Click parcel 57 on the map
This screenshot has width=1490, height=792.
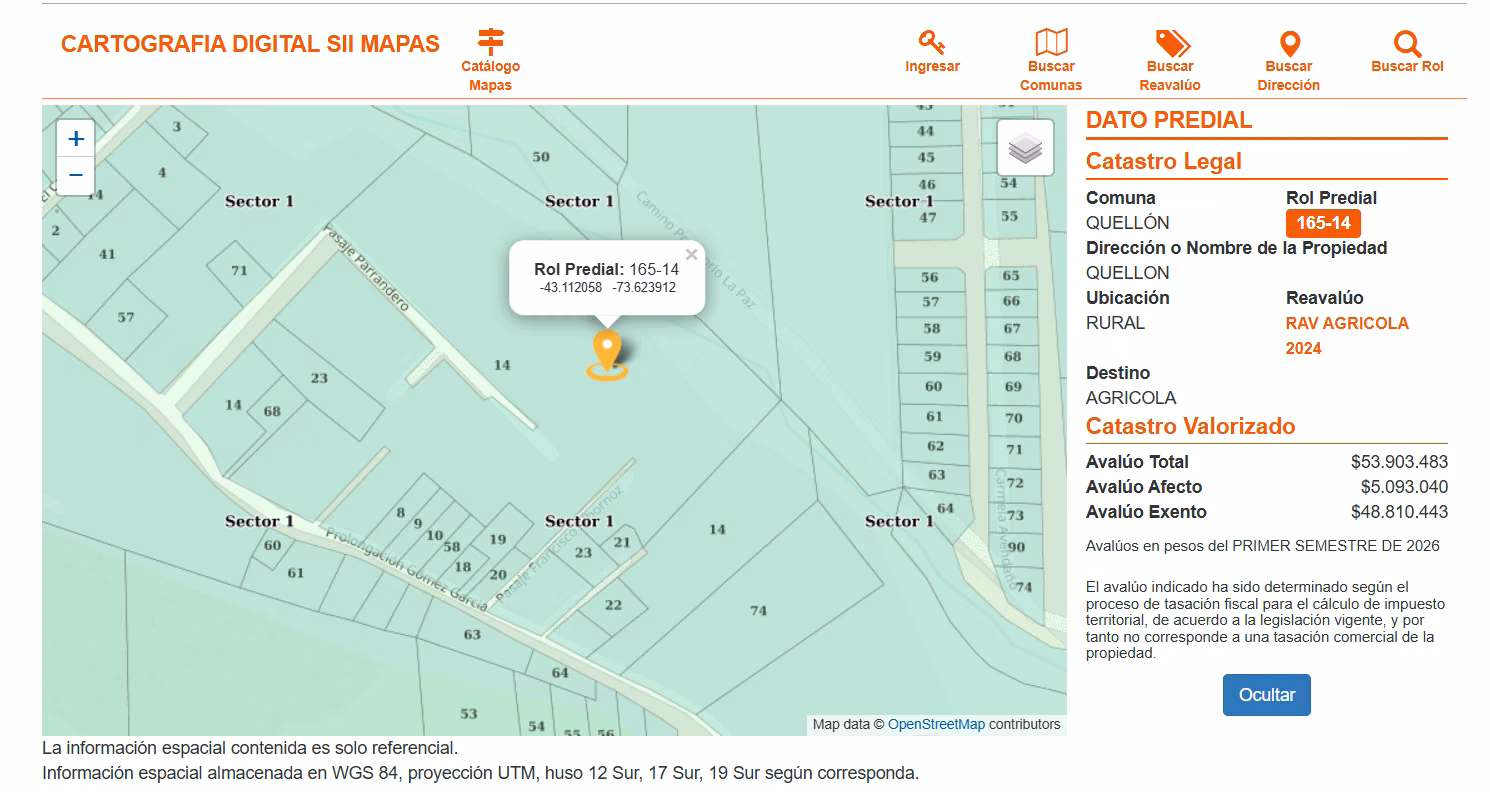125,318
